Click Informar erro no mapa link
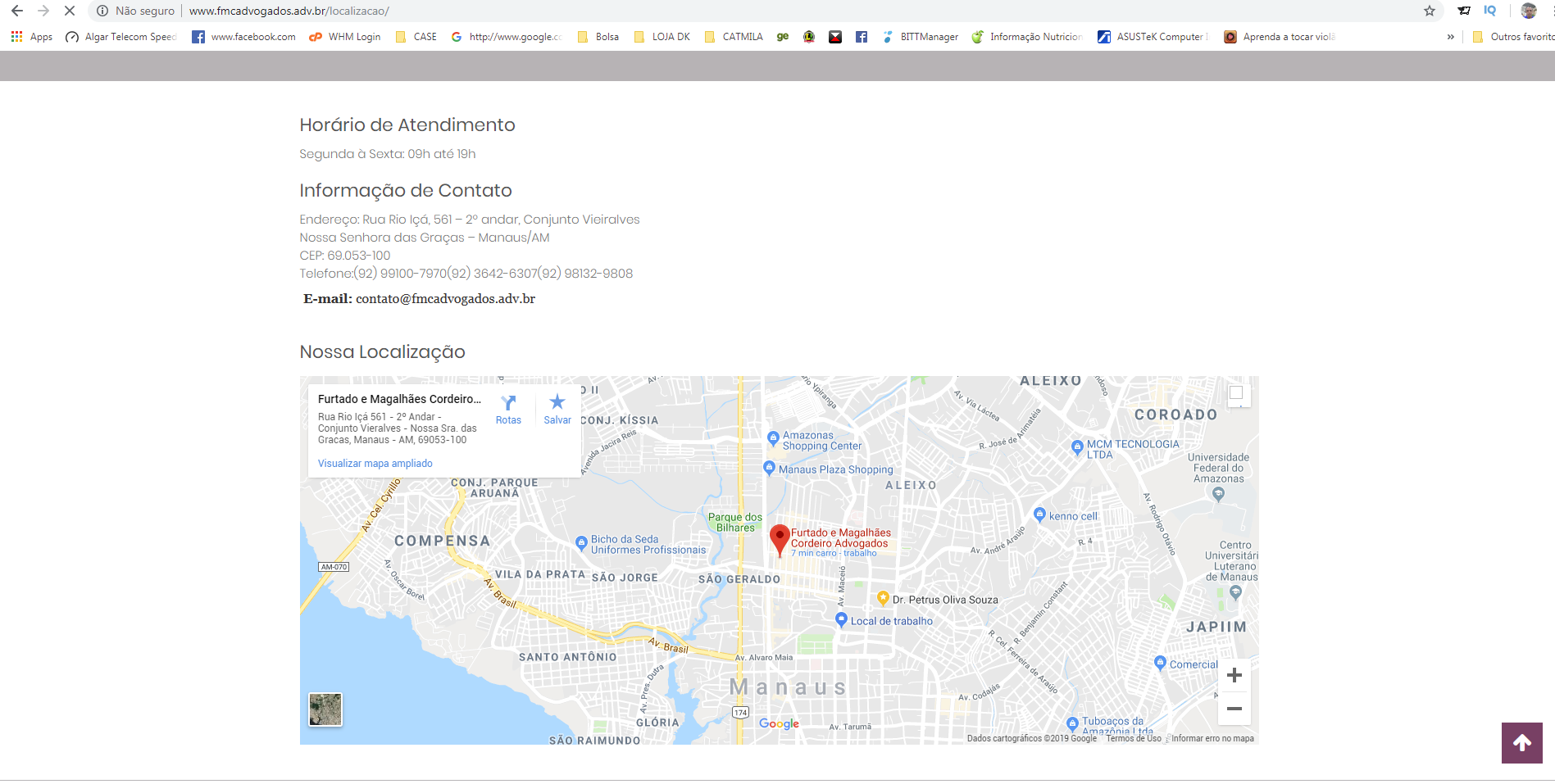The height and width of the screenshot is (784, 1555). point(1212,739)
